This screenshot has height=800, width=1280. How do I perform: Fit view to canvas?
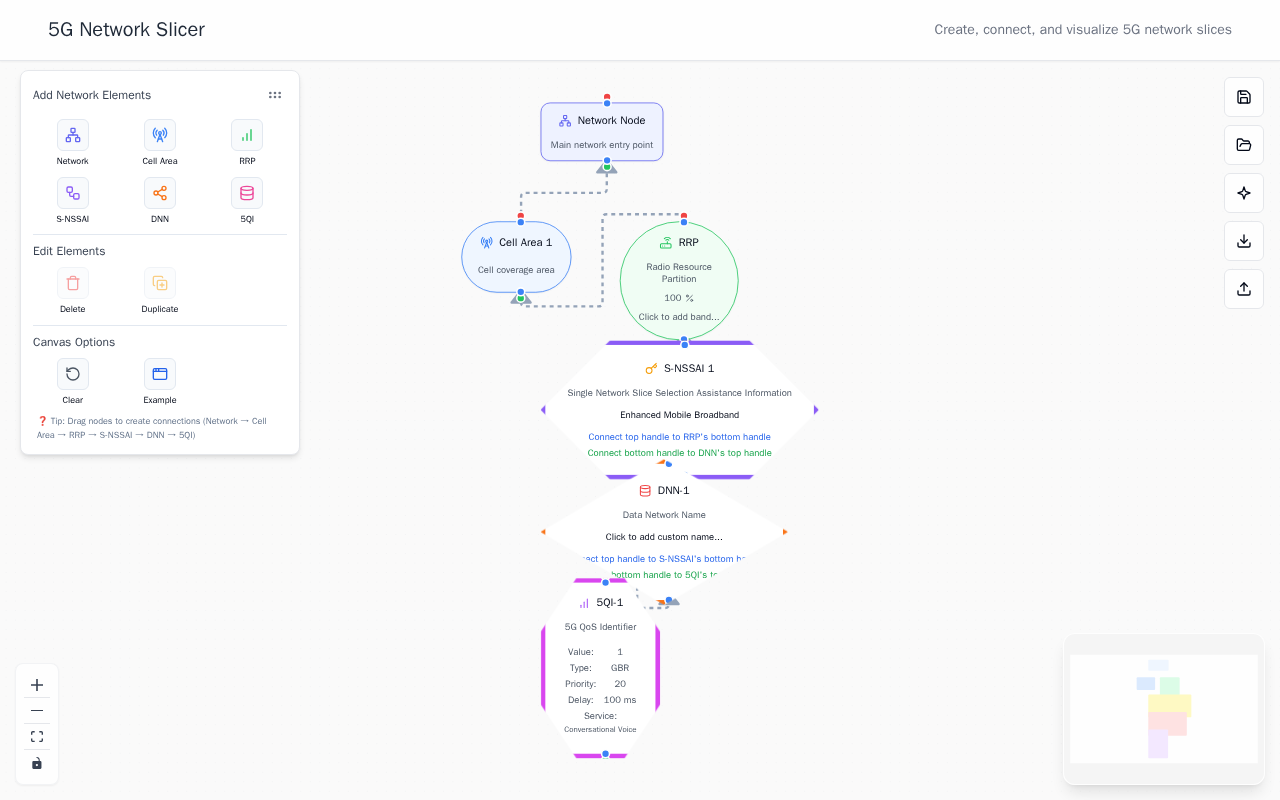click(37, 737)
